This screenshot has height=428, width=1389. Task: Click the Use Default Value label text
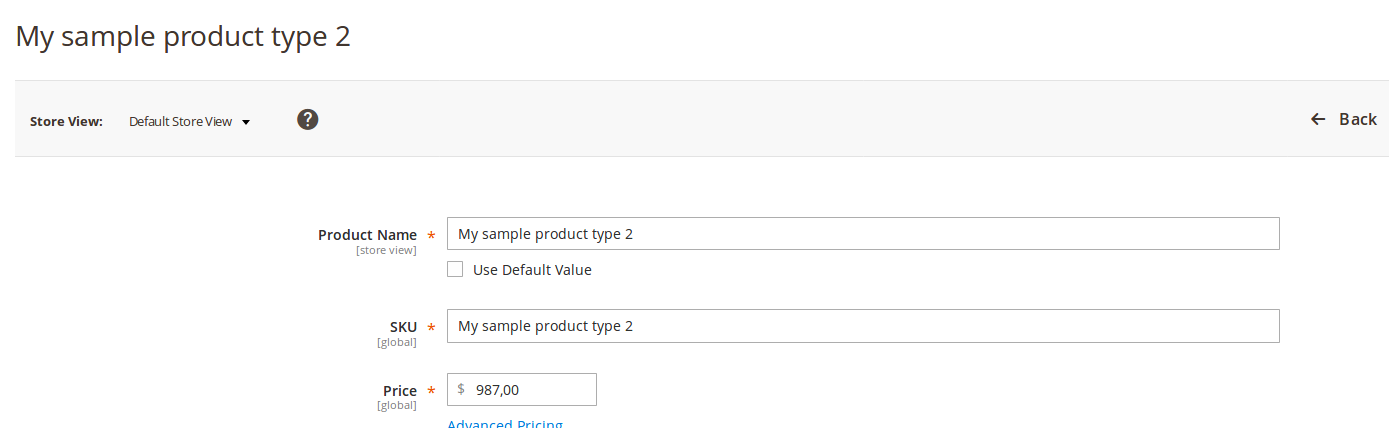tap(532, 270)
